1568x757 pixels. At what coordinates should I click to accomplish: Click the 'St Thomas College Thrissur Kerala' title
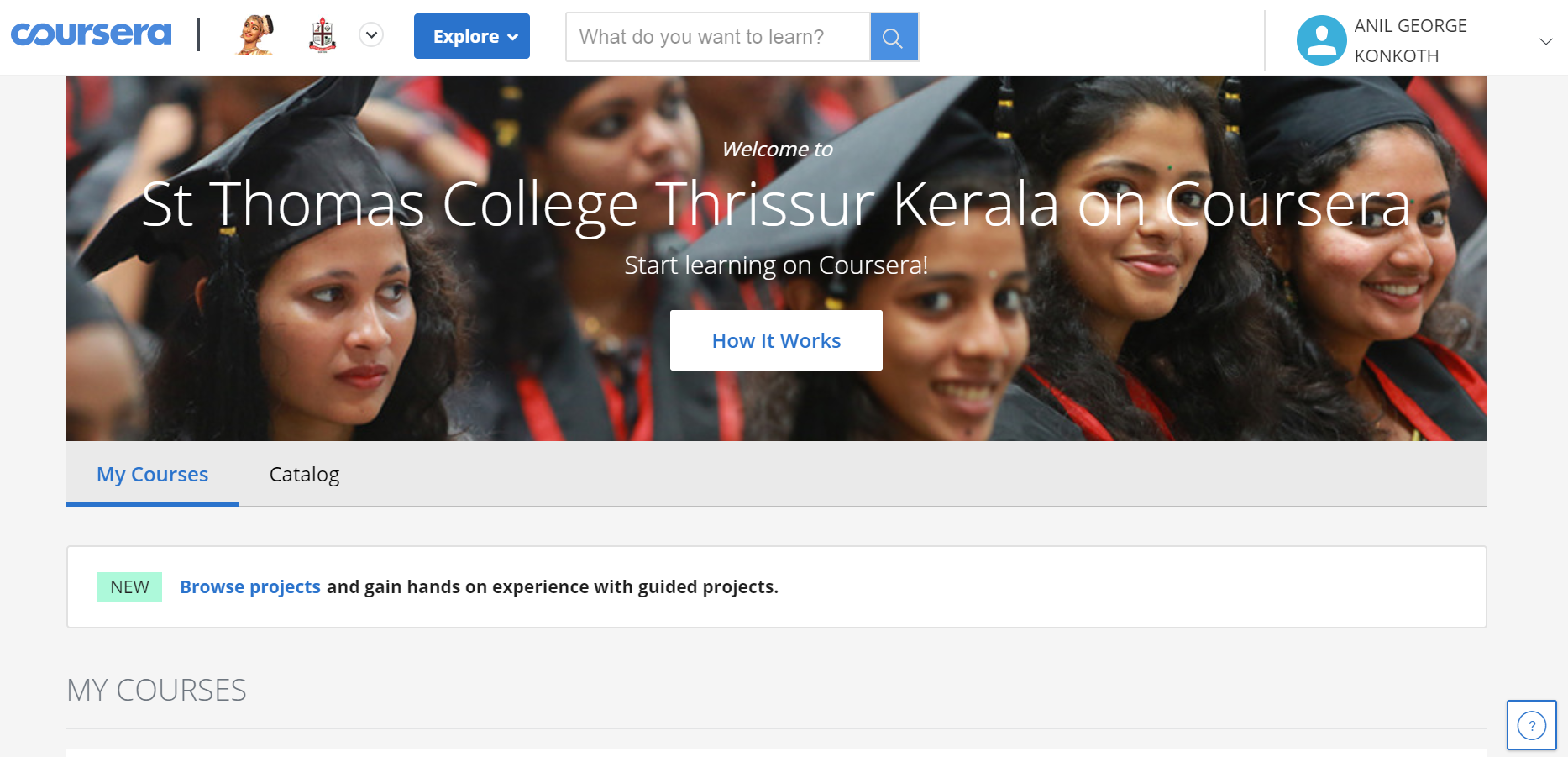point(600,204)
